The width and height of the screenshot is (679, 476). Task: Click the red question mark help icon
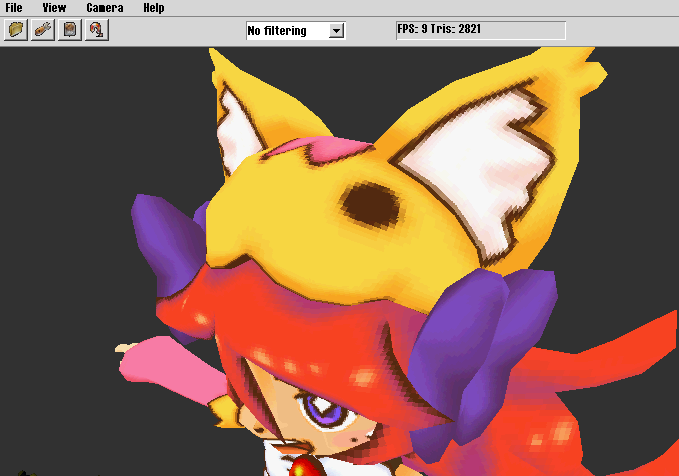pyautogui.click(x=97, y=30)
